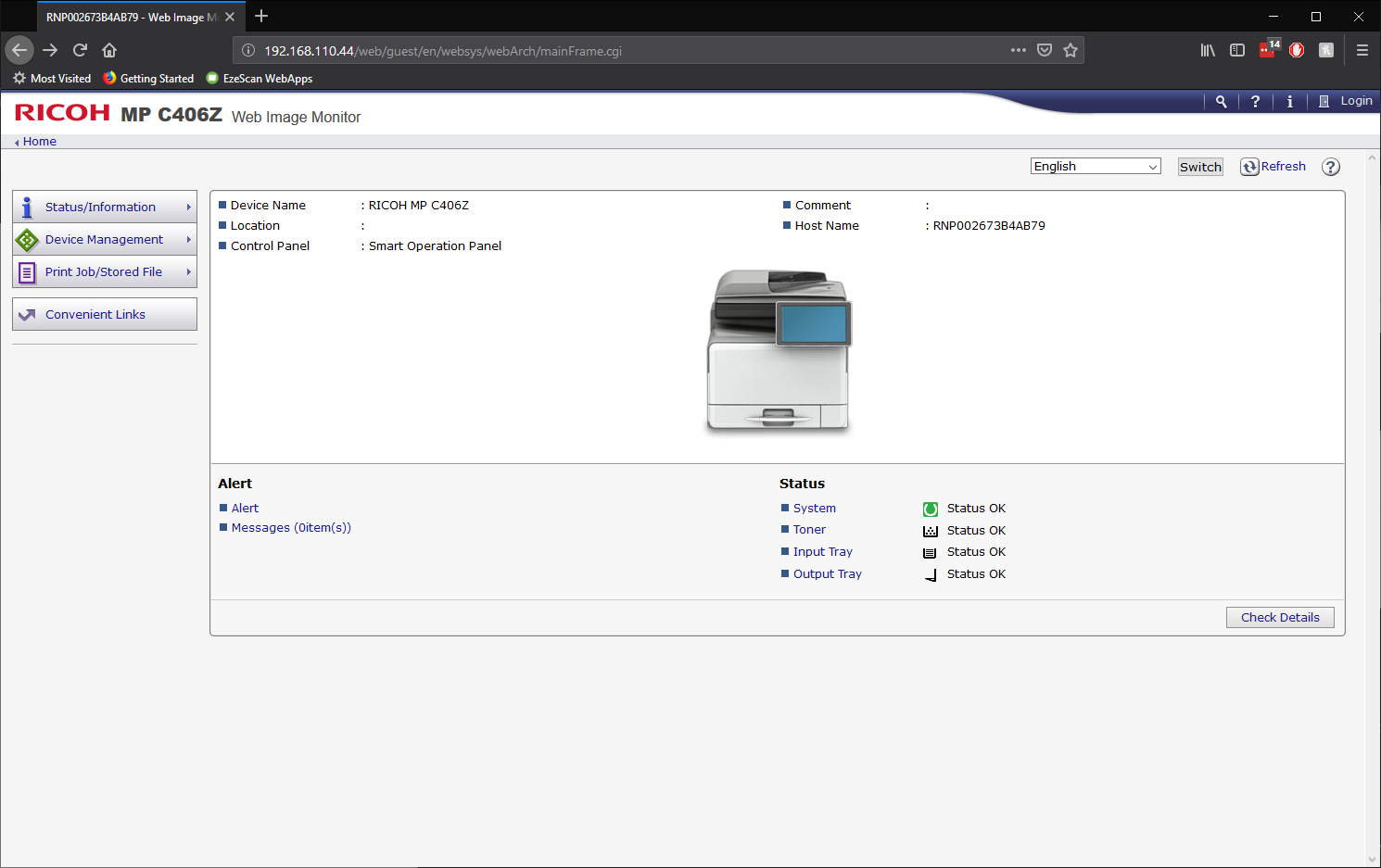Viewport: 1381px width, 868px height.
Task: Click the printer image thumbnail
Action: (x=778, y=351)
